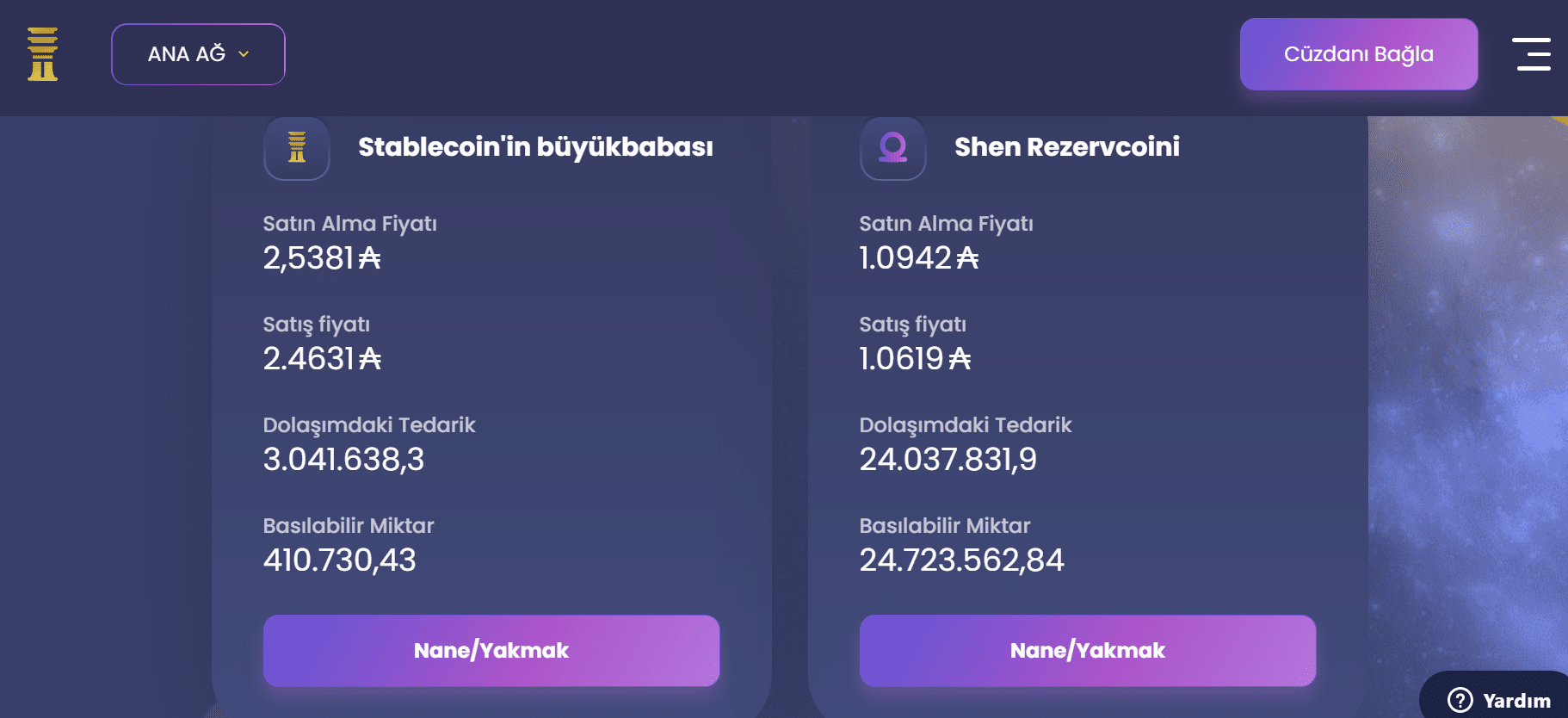Click the Shen Rezervcoini purple icon

coord(893,148)
